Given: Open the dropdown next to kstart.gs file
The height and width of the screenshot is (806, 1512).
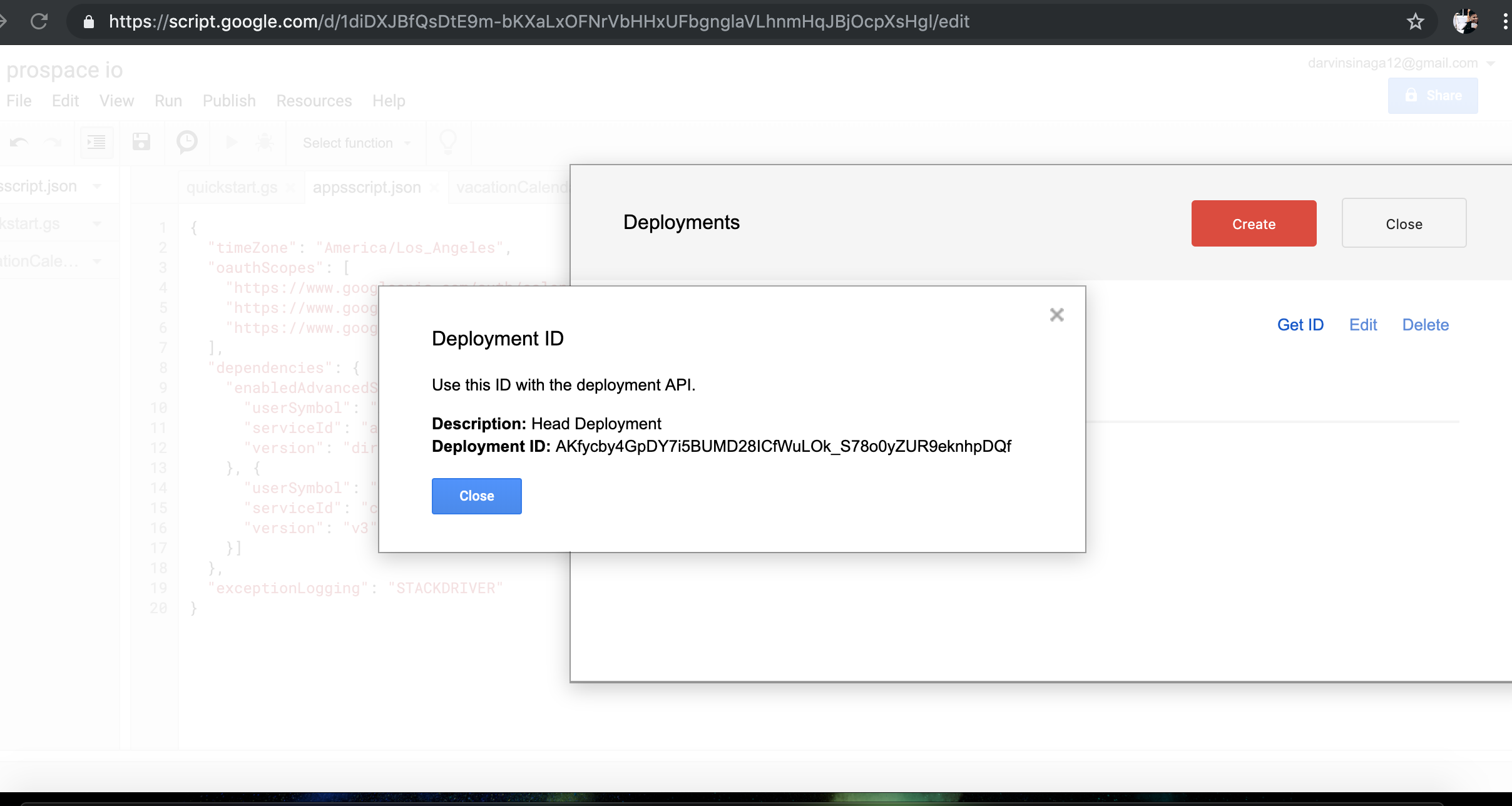Looking at the screenshot, I should point(98,223).
